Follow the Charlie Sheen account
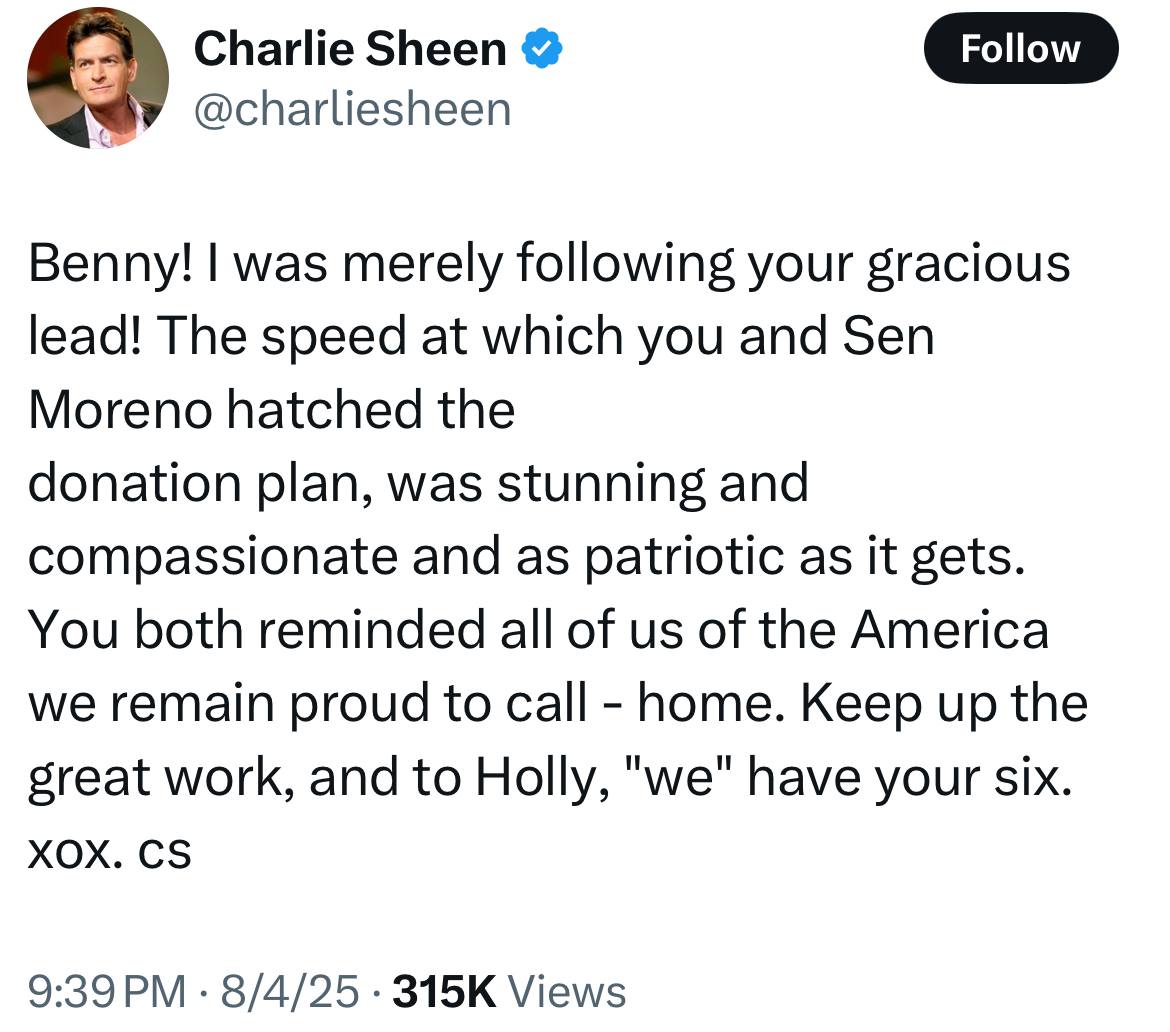 [x=1021, y=49]
